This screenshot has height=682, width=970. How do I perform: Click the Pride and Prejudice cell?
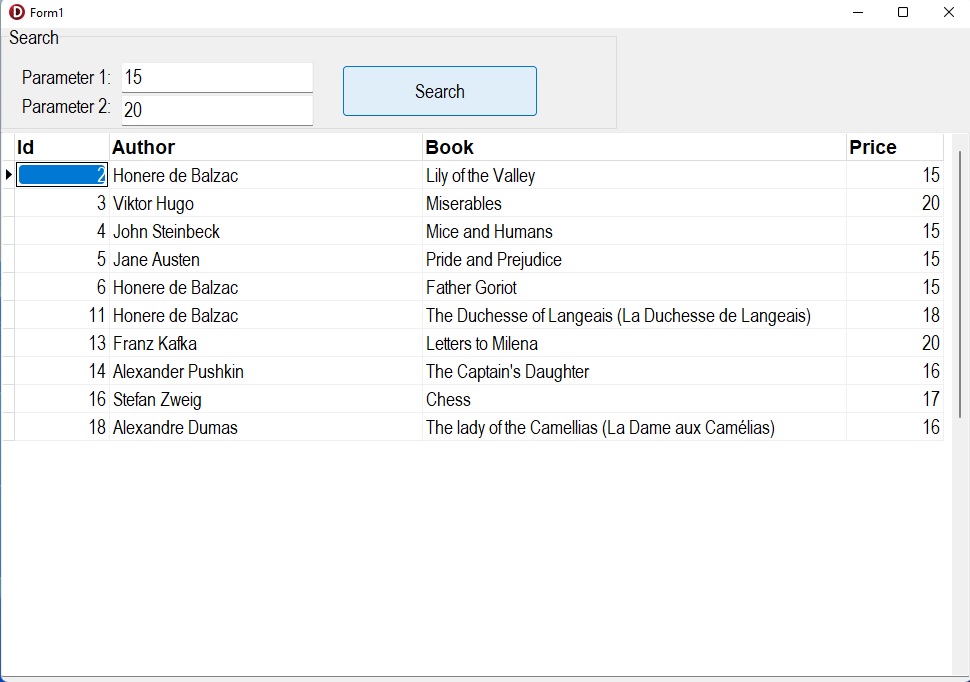[494, 259]
